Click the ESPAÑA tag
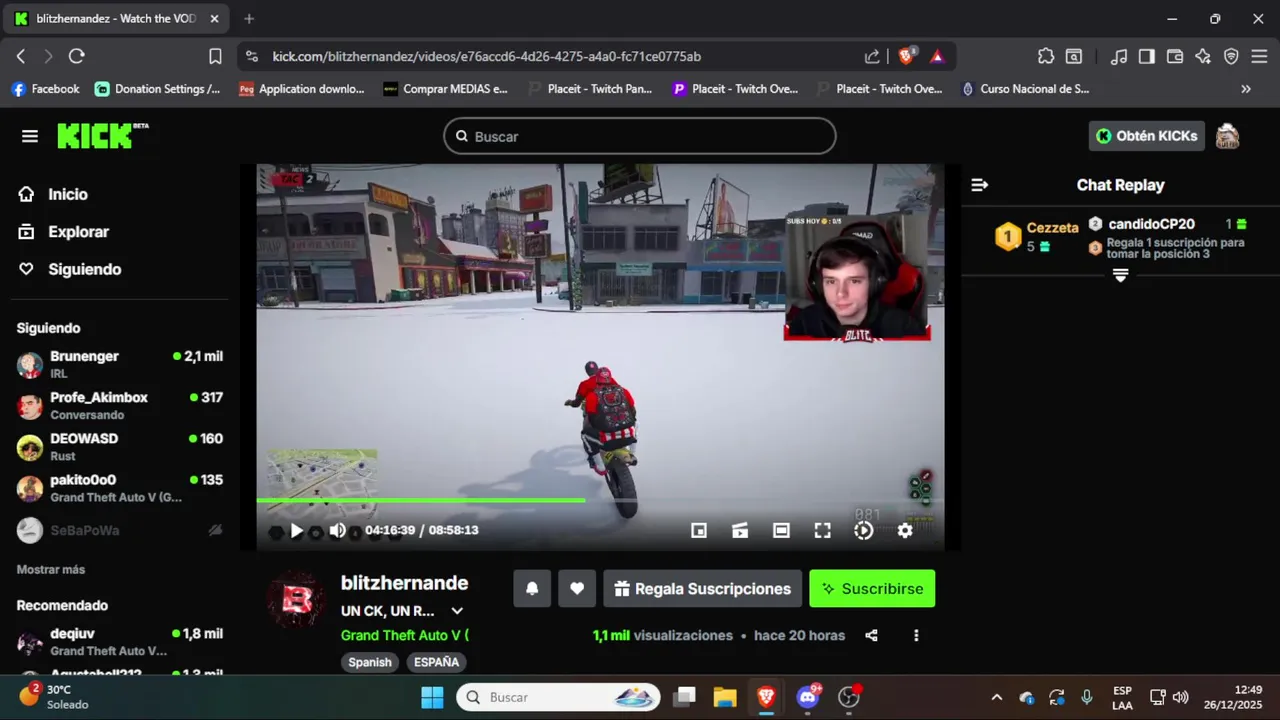Viewport: 1280px width, 720px height. click(x=437, y=662)
